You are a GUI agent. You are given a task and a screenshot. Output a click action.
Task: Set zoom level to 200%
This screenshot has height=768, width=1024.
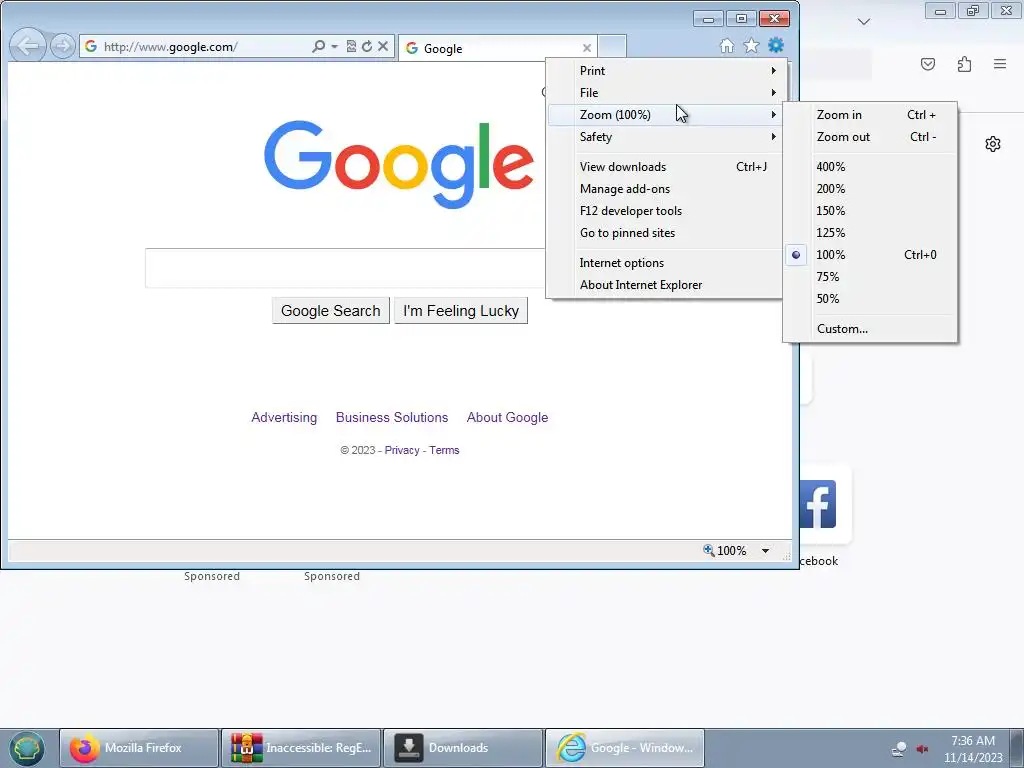coord(871,189)
